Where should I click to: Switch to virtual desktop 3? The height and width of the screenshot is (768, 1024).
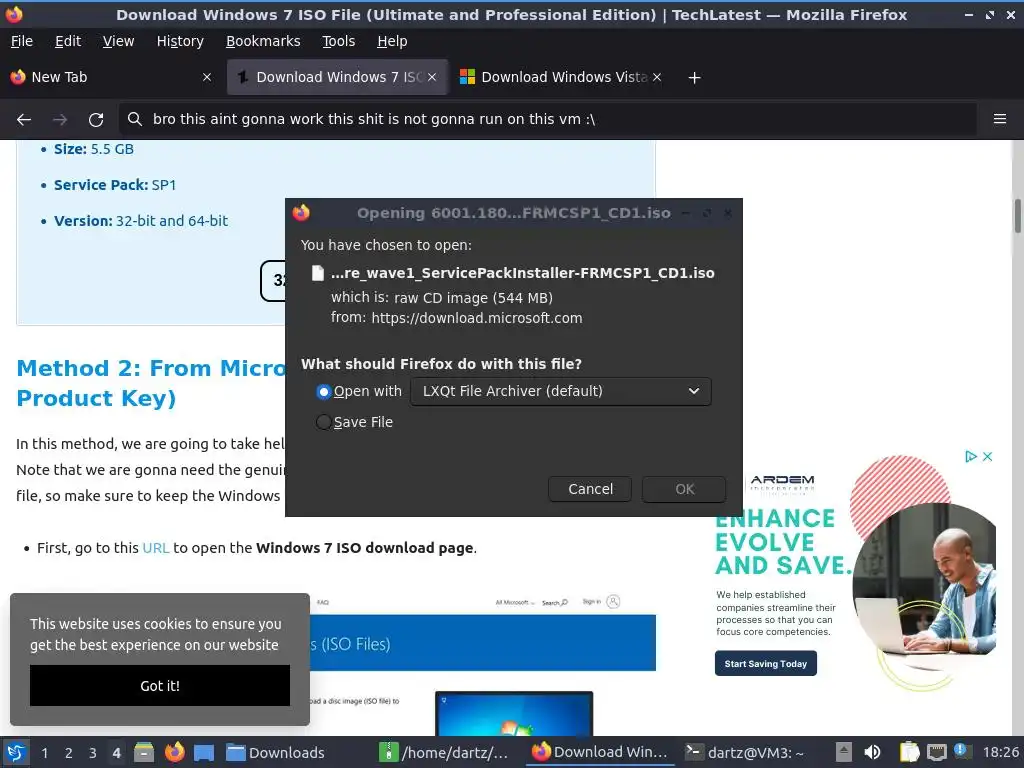(x=93, y=753)
